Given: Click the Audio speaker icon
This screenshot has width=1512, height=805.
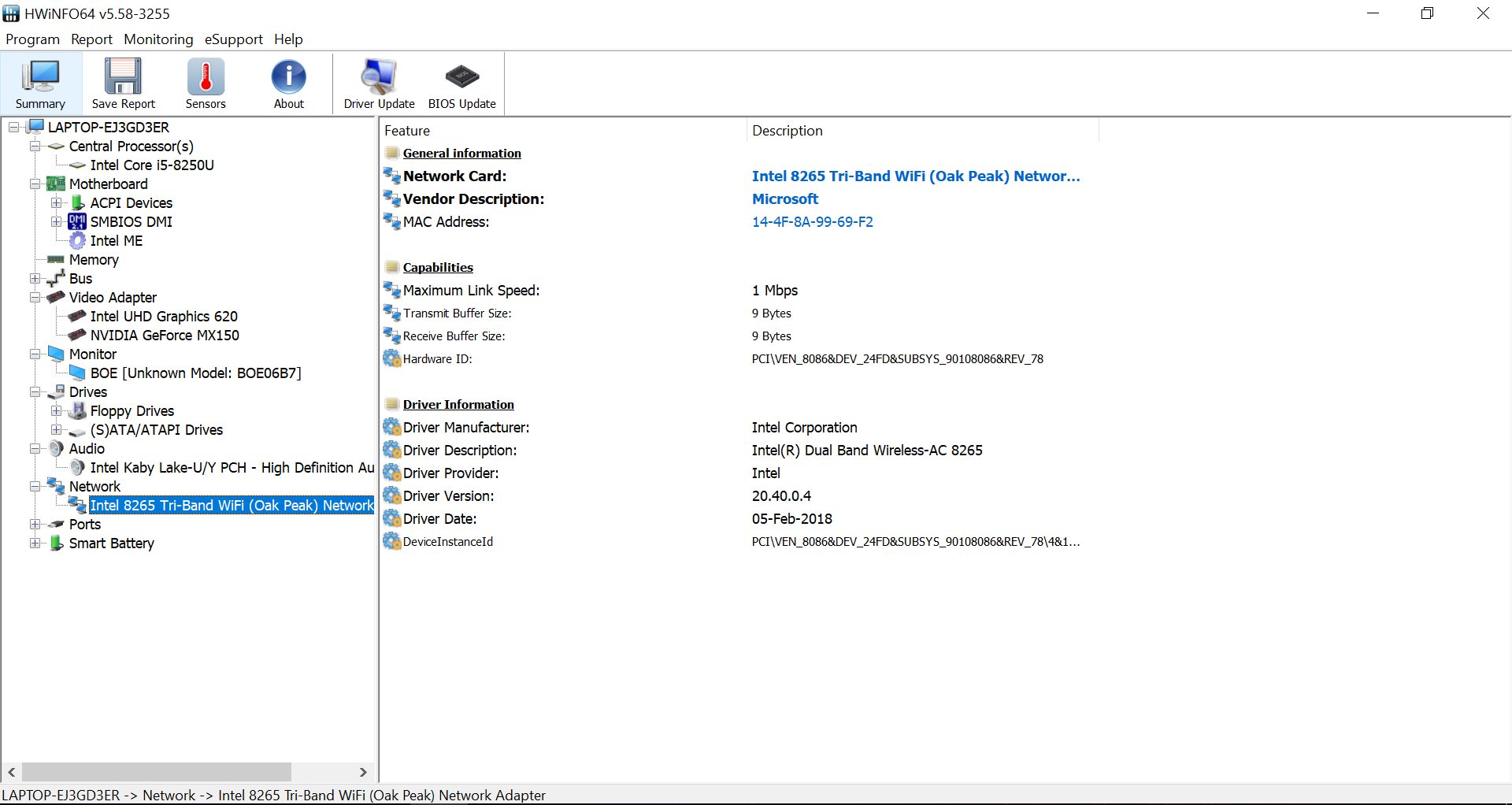Looking at the screenshot, I should pos(56,448).
